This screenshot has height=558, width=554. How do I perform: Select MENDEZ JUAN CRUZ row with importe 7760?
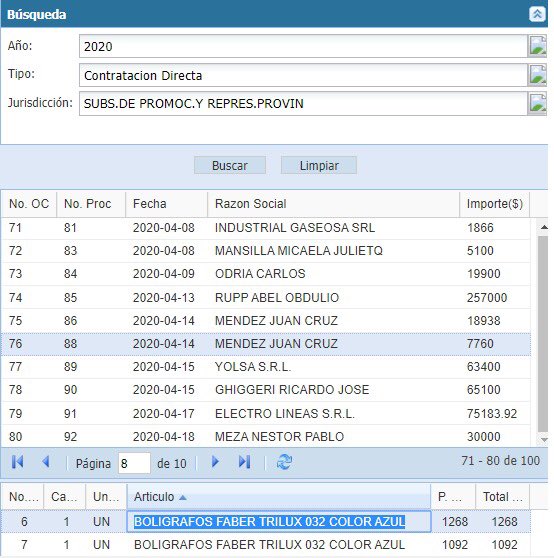tap(266, 344)
